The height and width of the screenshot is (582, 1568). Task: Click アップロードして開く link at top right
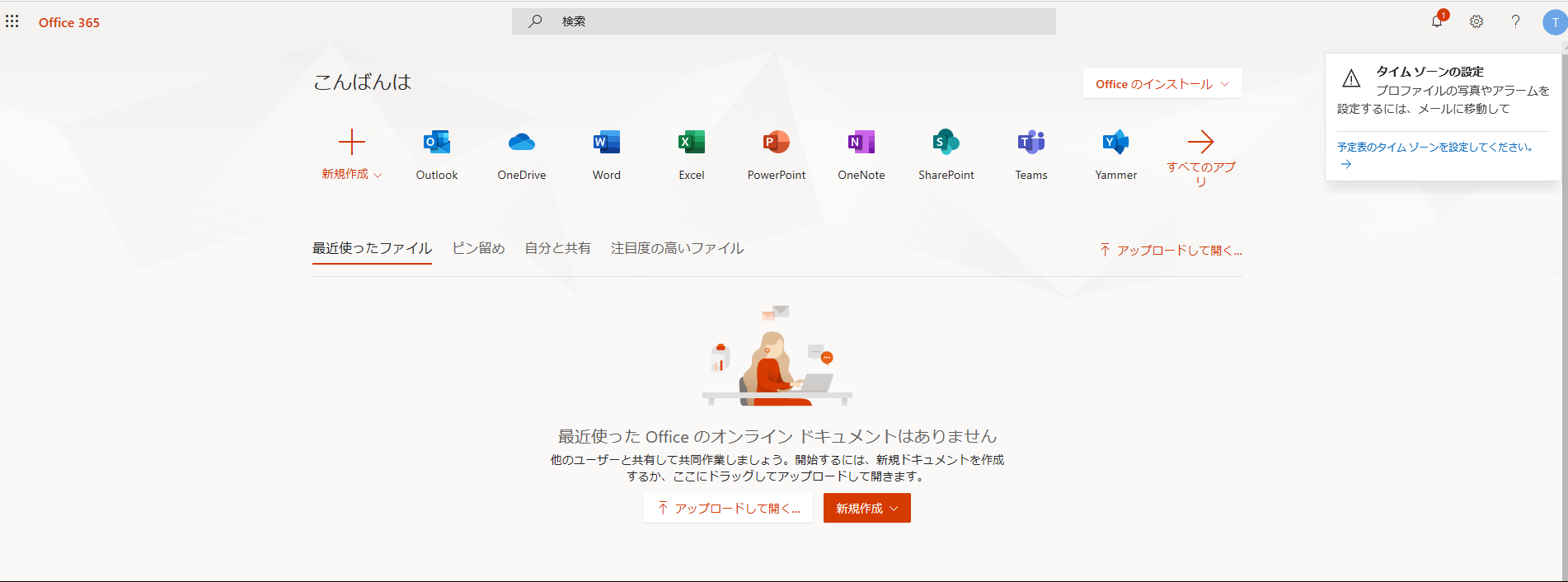tap(1171, 250)
